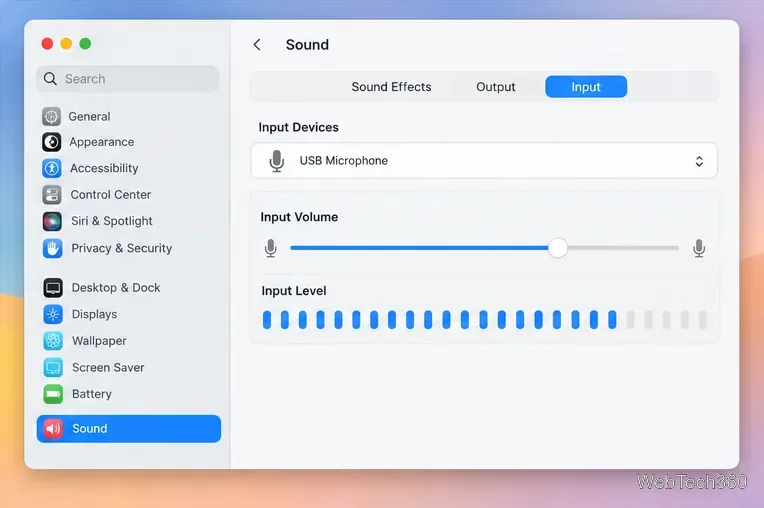Open Accessibility settings label
Screen dimensions: 764x508
pos(104,169)
